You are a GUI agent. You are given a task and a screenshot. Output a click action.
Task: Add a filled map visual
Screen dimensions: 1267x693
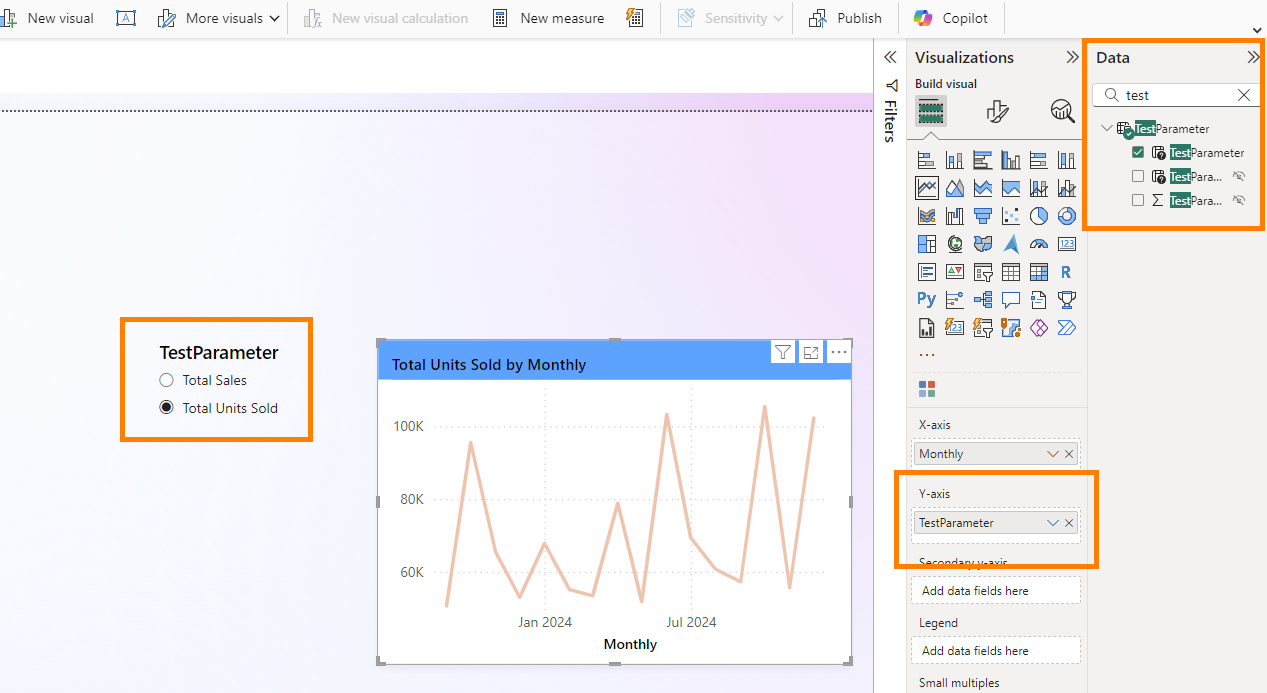pos(982,244)
